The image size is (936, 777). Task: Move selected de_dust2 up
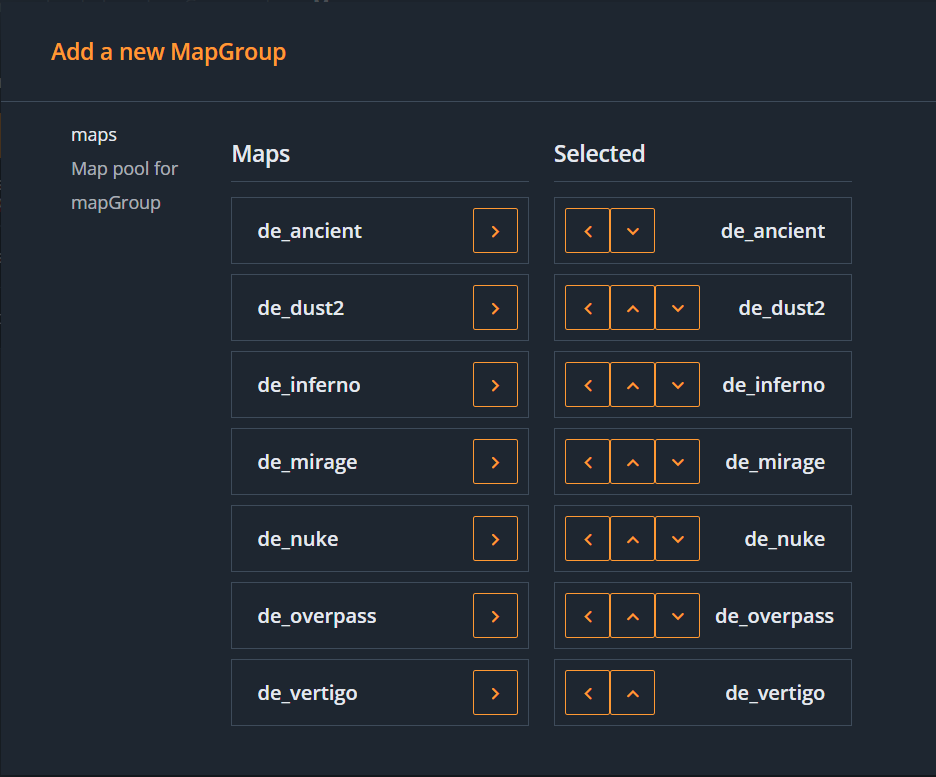[632, 308]
